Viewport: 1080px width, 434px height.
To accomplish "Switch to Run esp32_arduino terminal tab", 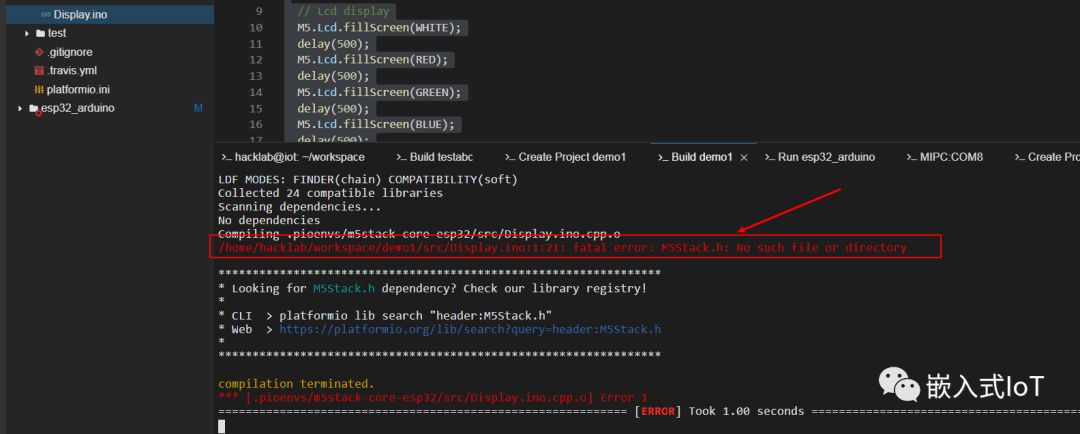I will coord(820,157).
